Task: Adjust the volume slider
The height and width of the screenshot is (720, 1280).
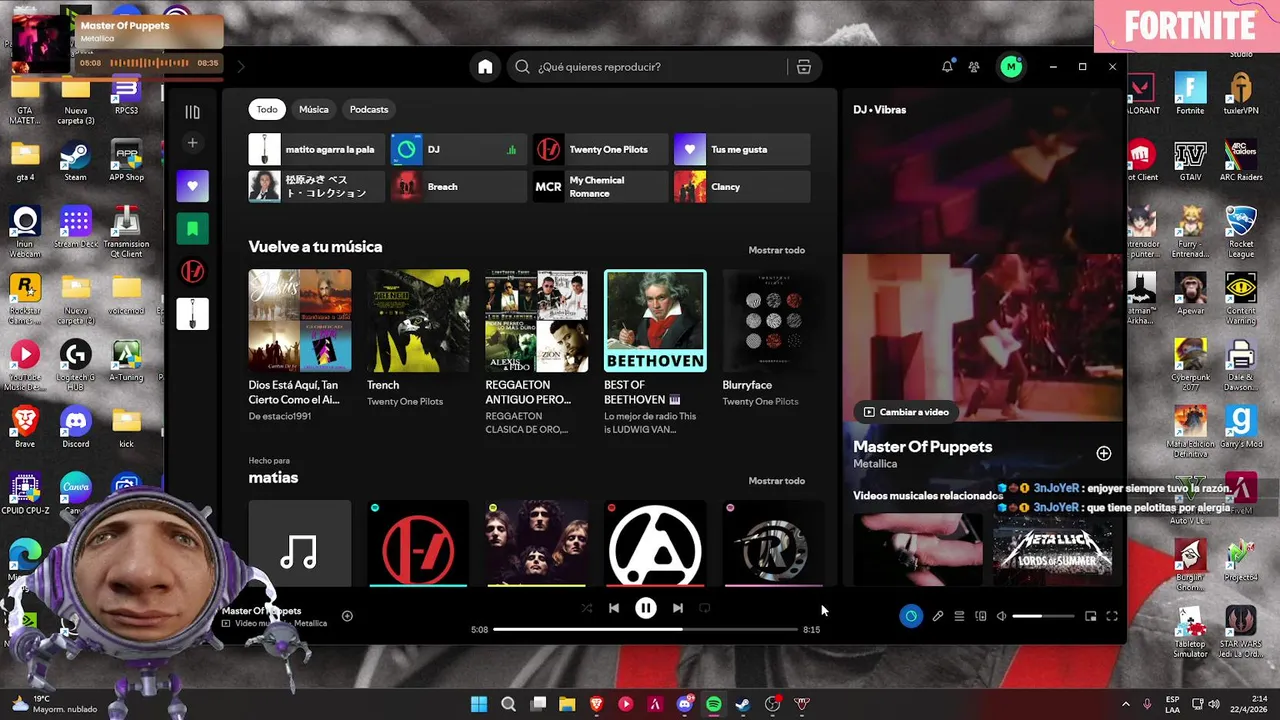Action: [1042, 616]
